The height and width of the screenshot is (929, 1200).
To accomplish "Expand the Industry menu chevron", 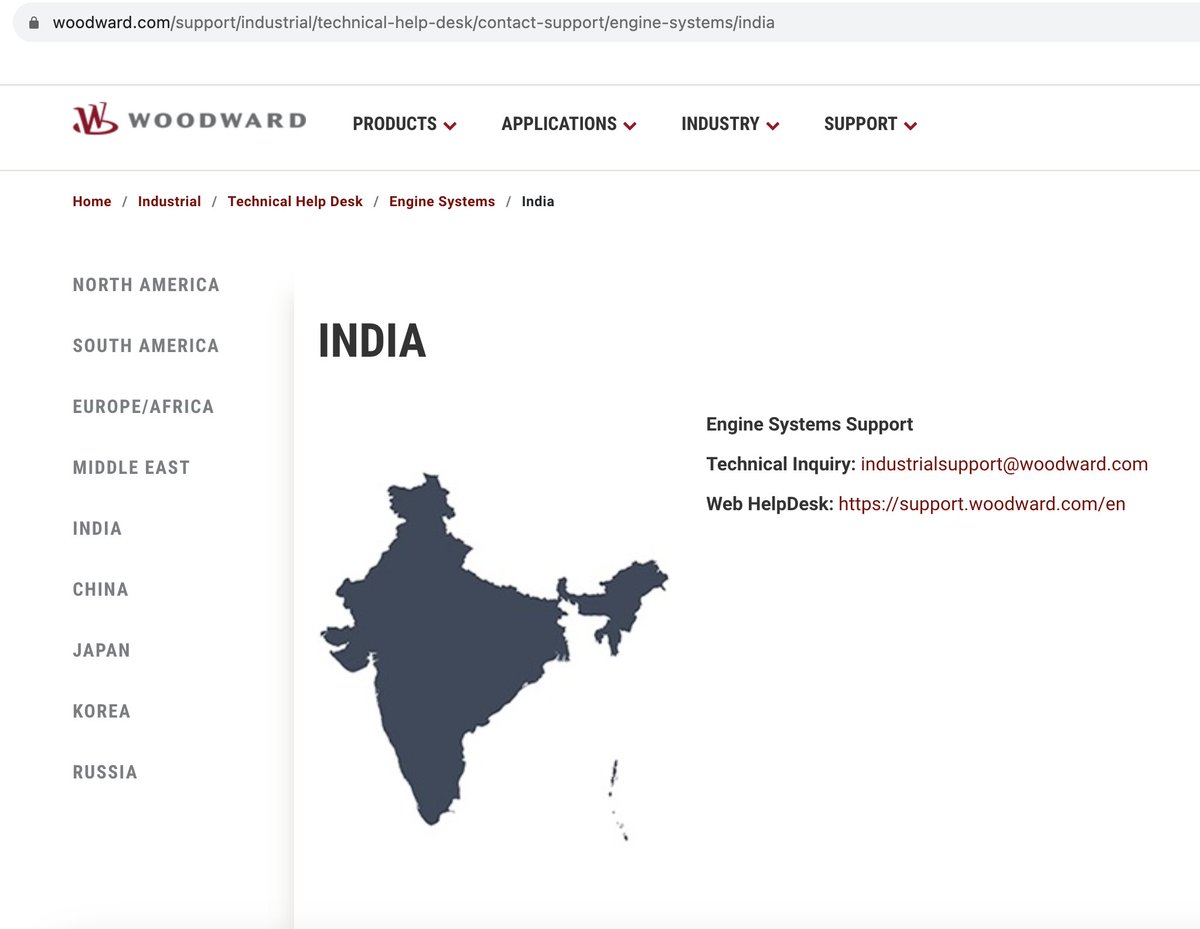I will pos(773,126).
